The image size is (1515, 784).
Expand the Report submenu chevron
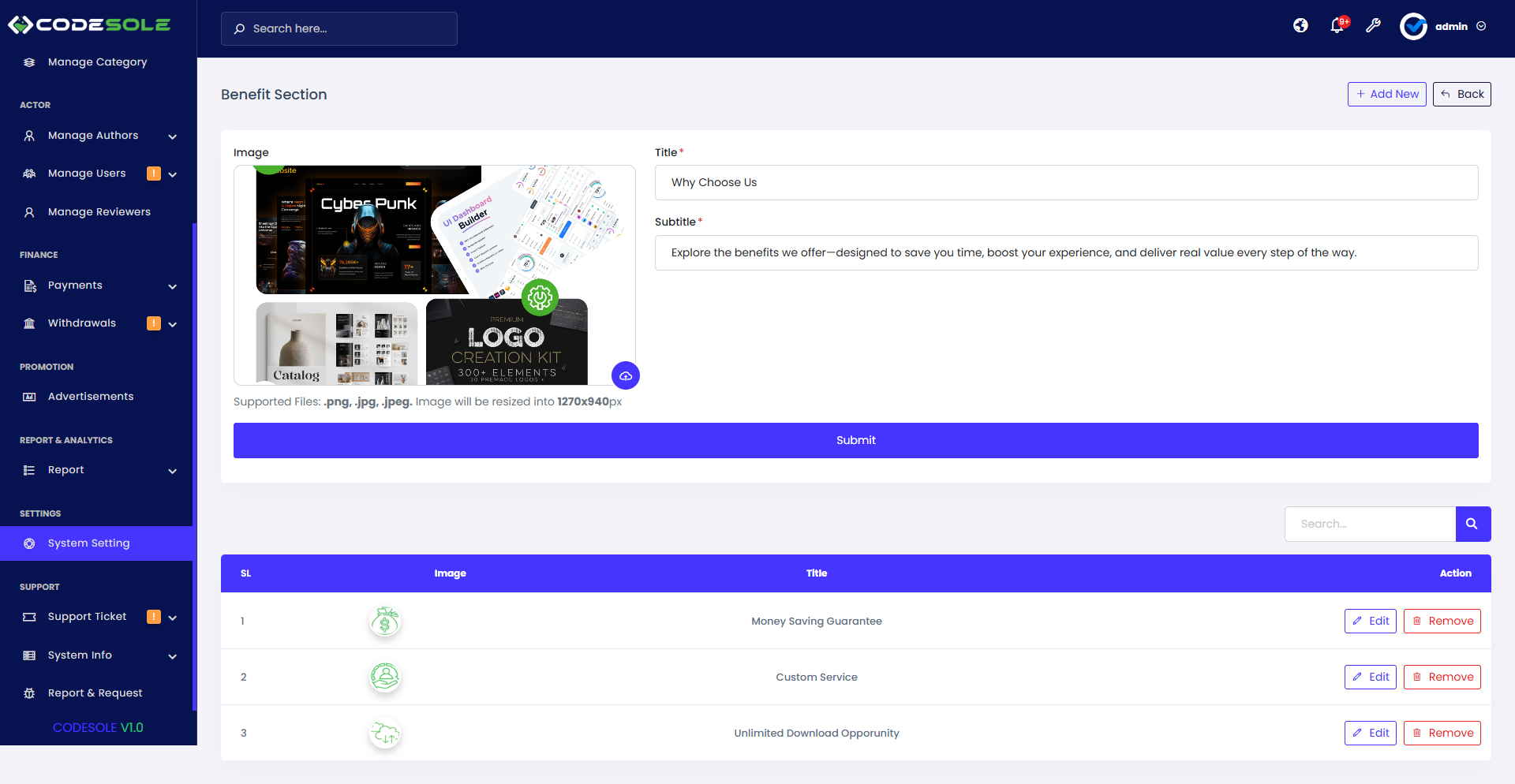click(x=172, y=471)
